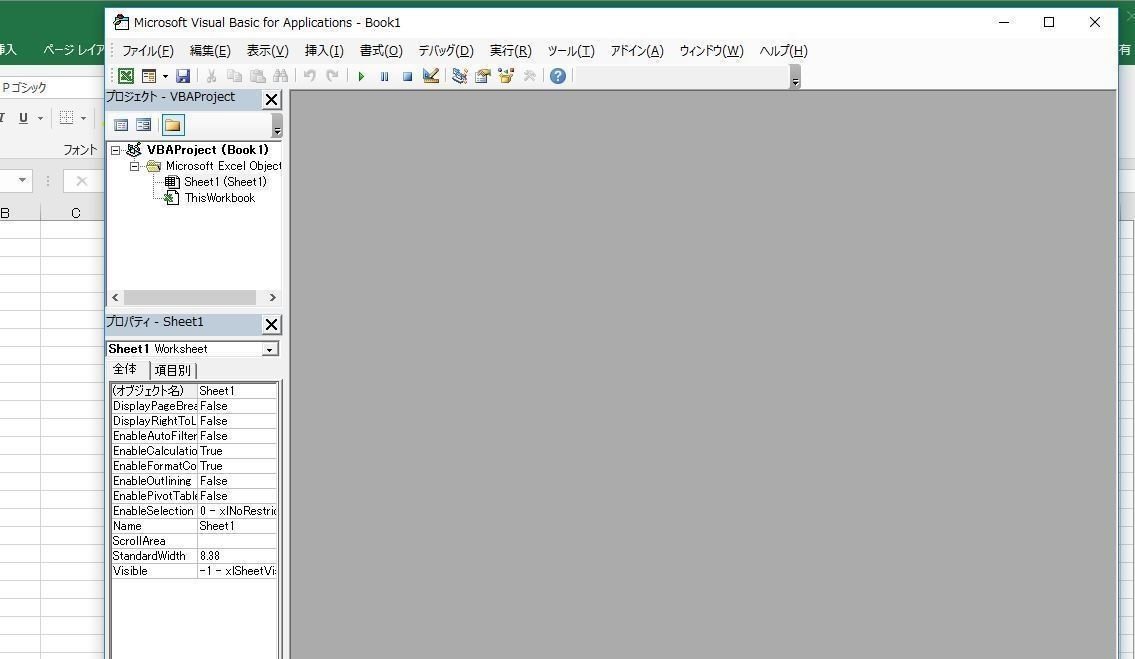The height and width of the screenshot is (659, 1135).
Task: Save Book1 using the Save icon
Action: tap(183, 75)
